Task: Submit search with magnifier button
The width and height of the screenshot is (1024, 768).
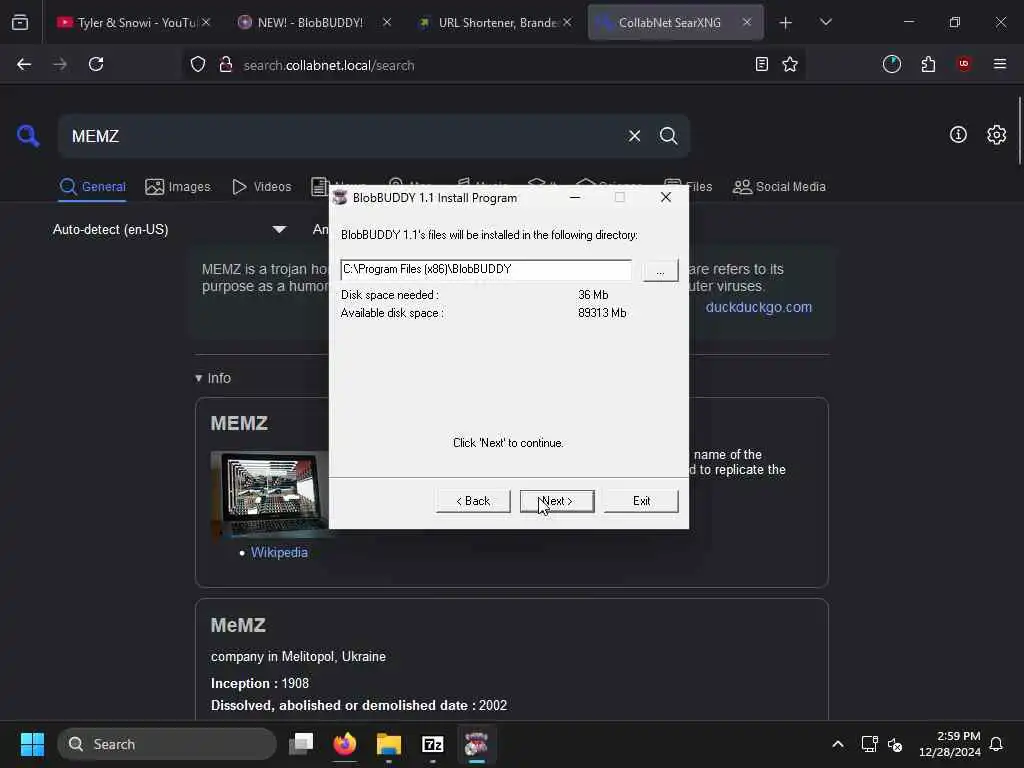Action: tap(668, 136)
